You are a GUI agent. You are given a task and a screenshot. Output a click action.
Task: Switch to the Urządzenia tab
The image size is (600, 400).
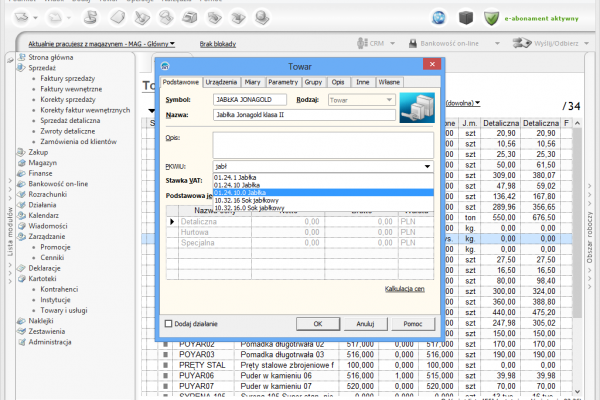(x=220, y=80)
